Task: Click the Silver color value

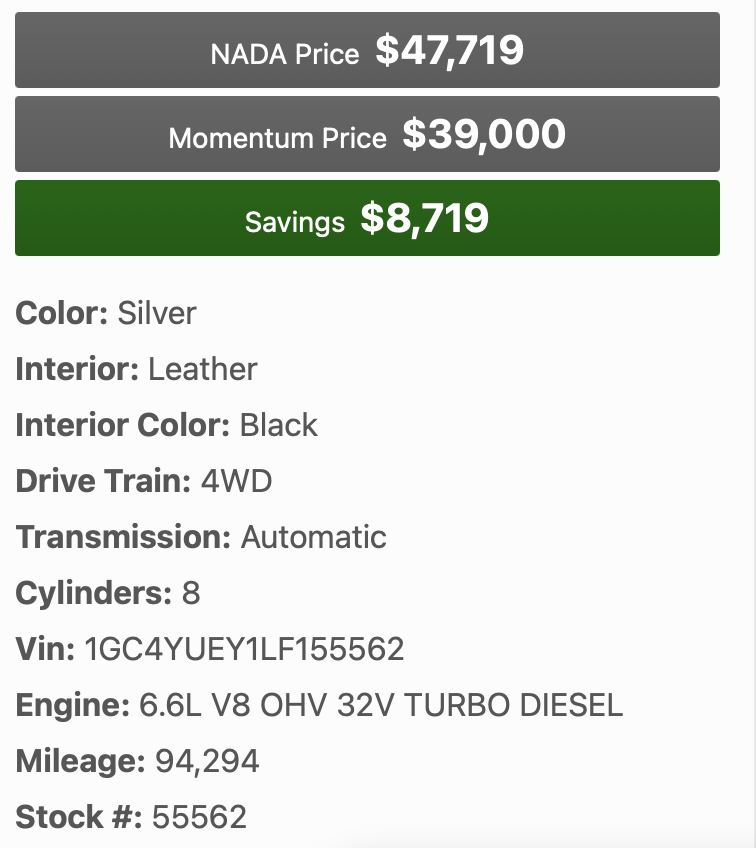Action: (157, 313)
